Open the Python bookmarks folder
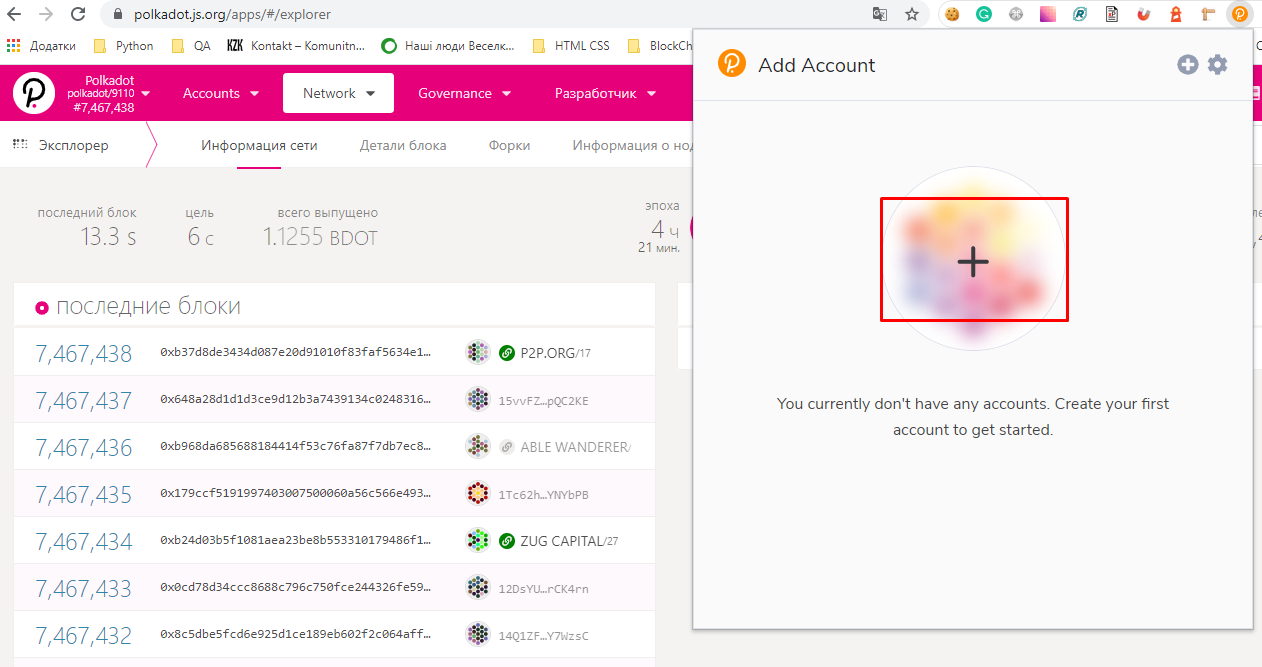 (124, 45)
